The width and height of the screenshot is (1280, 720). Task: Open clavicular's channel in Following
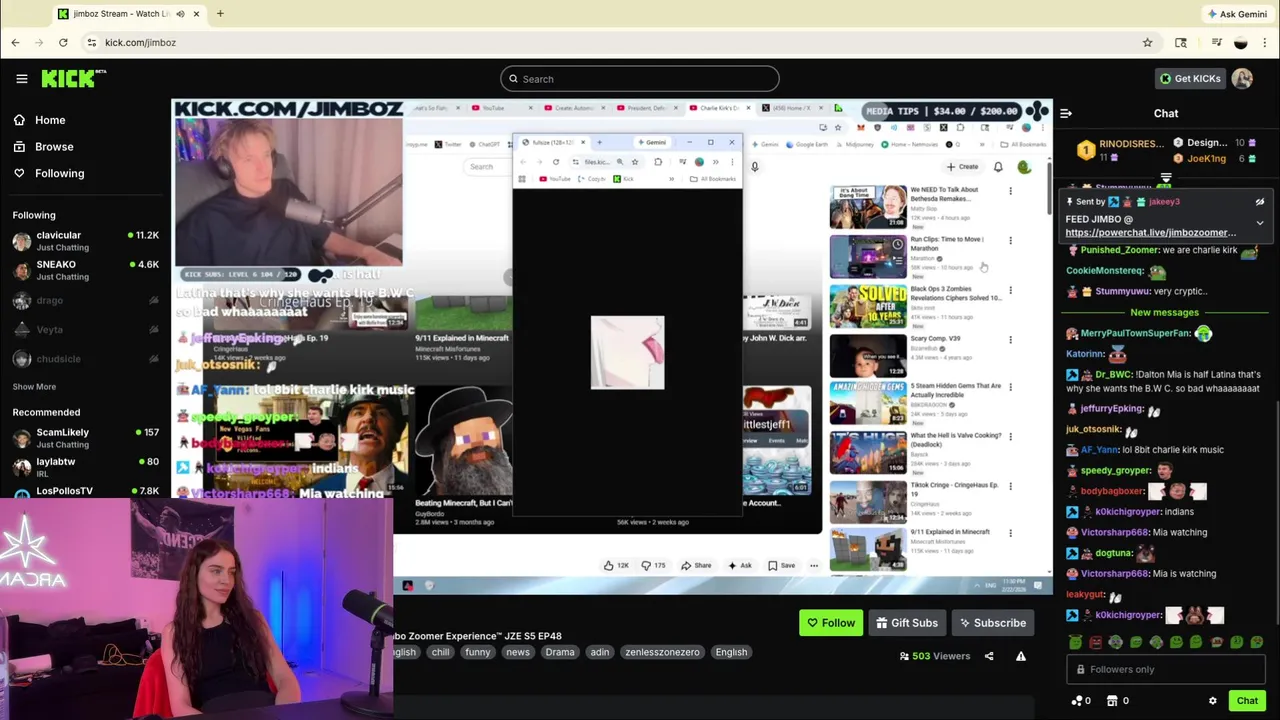85,241
